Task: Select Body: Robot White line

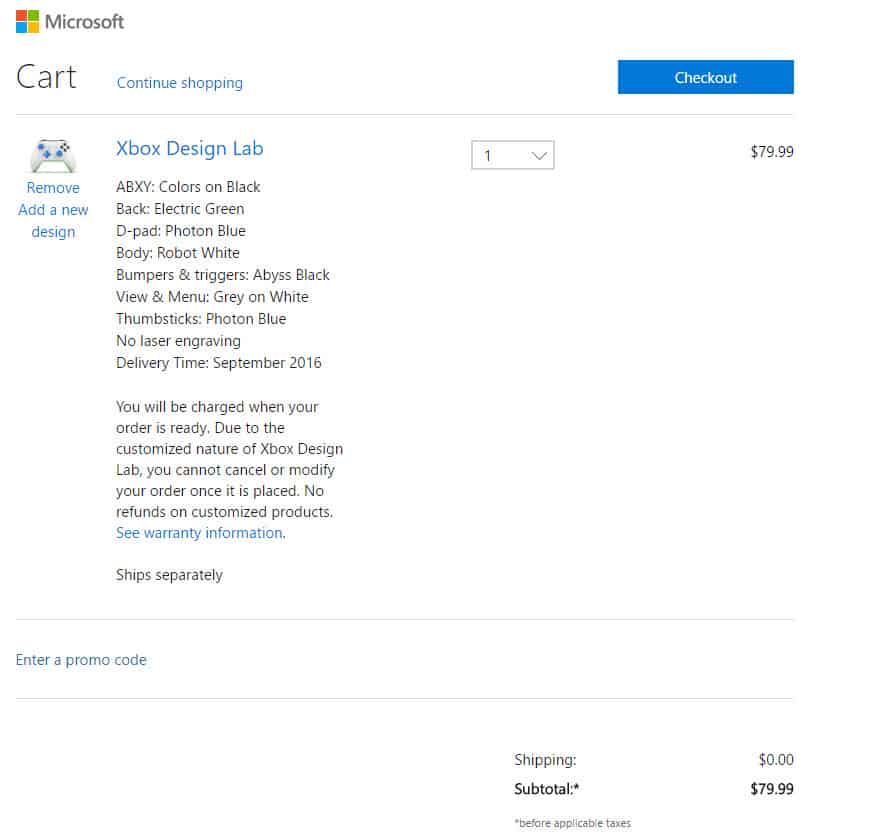Action: 178,253
